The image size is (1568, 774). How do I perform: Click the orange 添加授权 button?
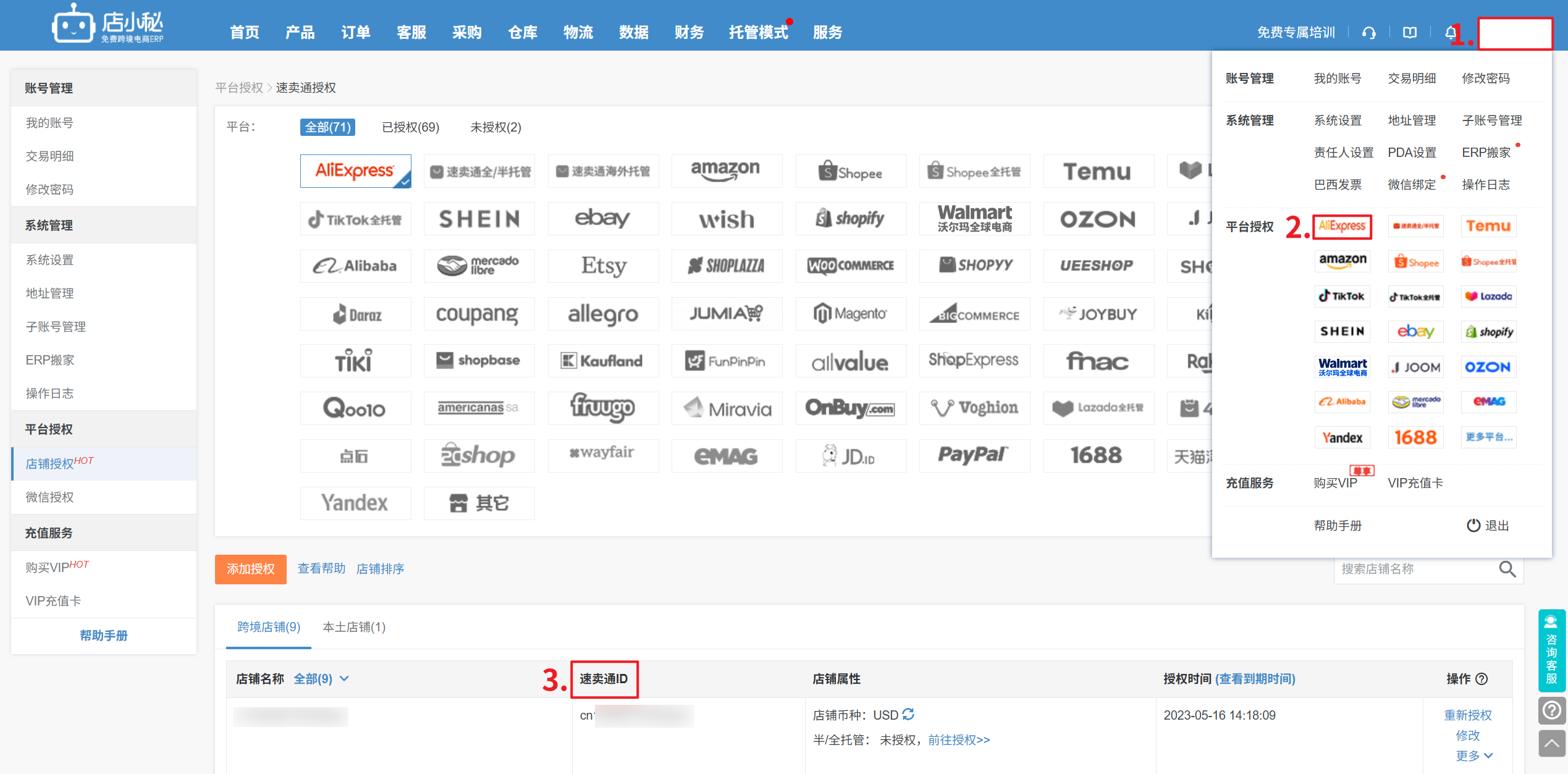[x=250, y=569]
